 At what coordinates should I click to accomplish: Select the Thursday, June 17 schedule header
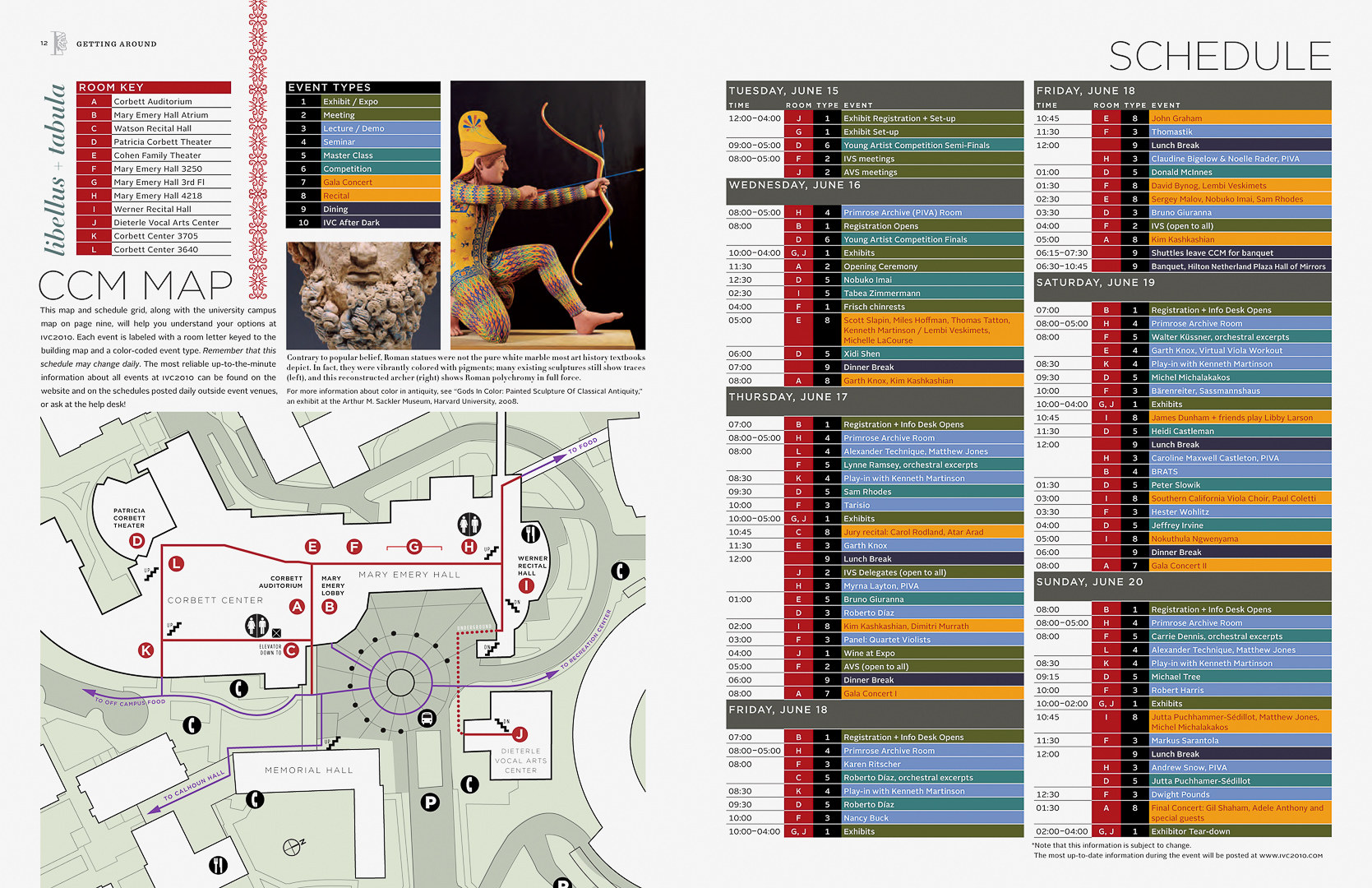[875, 397]
